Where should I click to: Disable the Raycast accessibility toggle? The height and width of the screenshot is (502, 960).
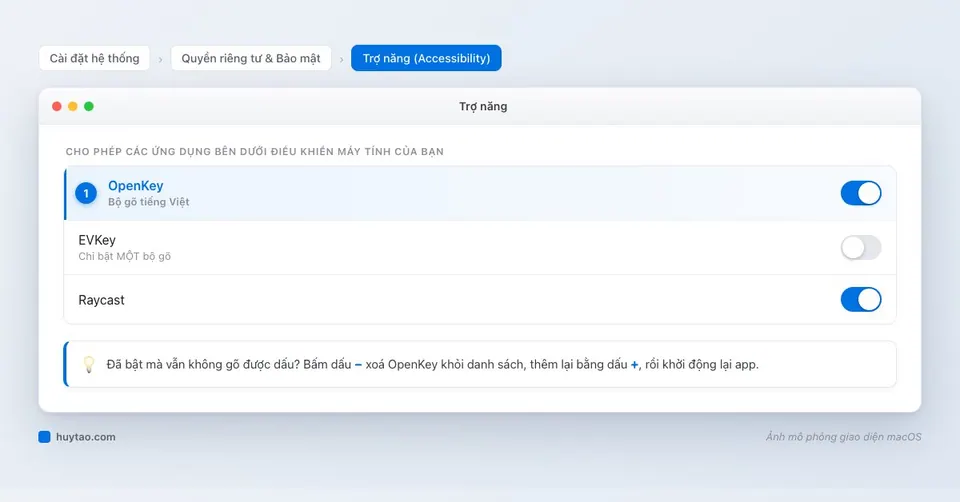(860, 300)
